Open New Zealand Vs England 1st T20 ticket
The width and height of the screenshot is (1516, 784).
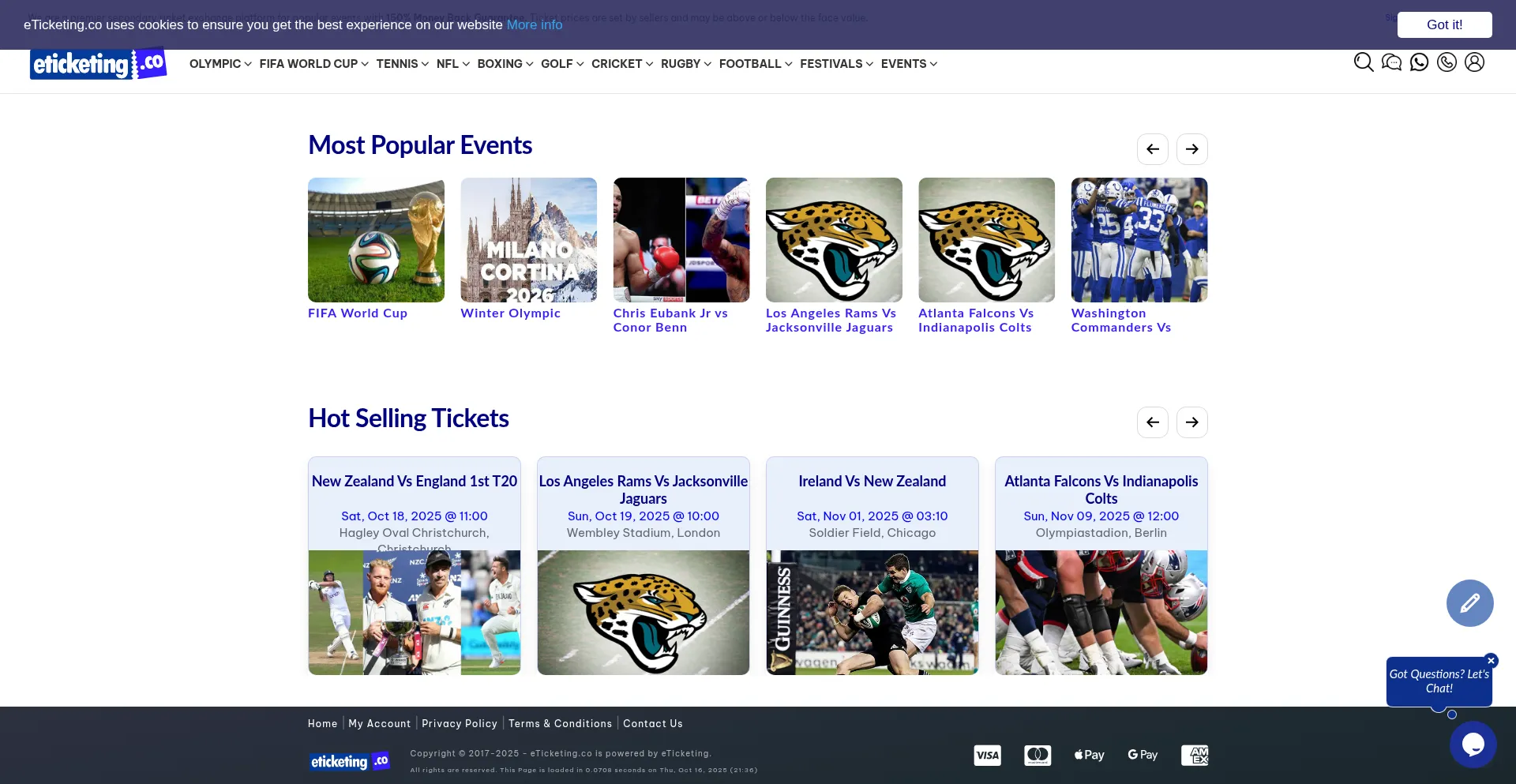click(x=415, y=482)
